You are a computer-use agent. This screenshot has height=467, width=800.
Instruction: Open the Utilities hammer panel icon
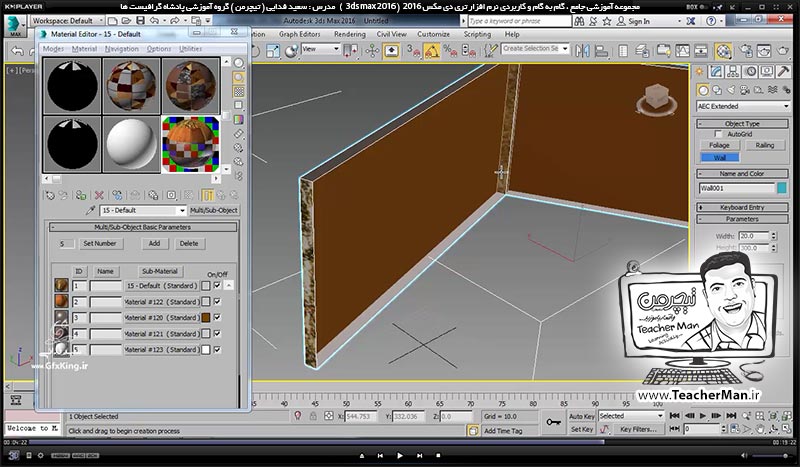pos(784,72)
